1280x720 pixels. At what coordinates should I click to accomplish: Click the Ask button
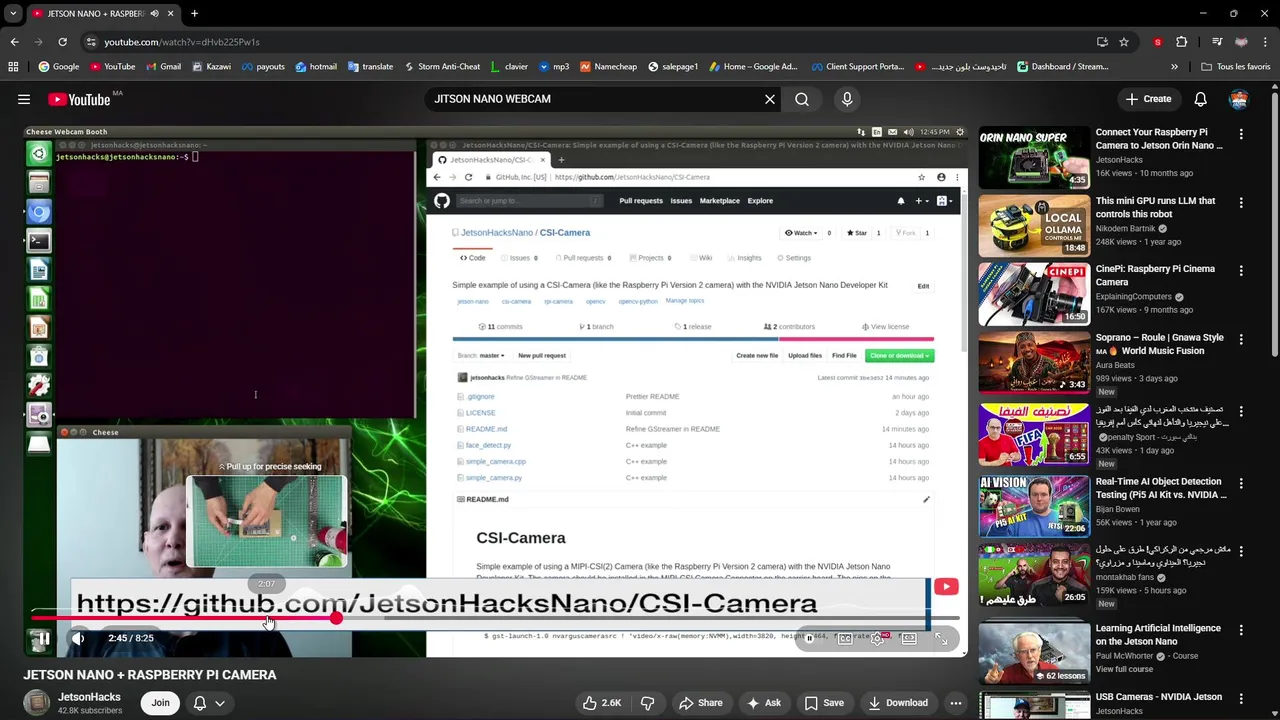763,703
